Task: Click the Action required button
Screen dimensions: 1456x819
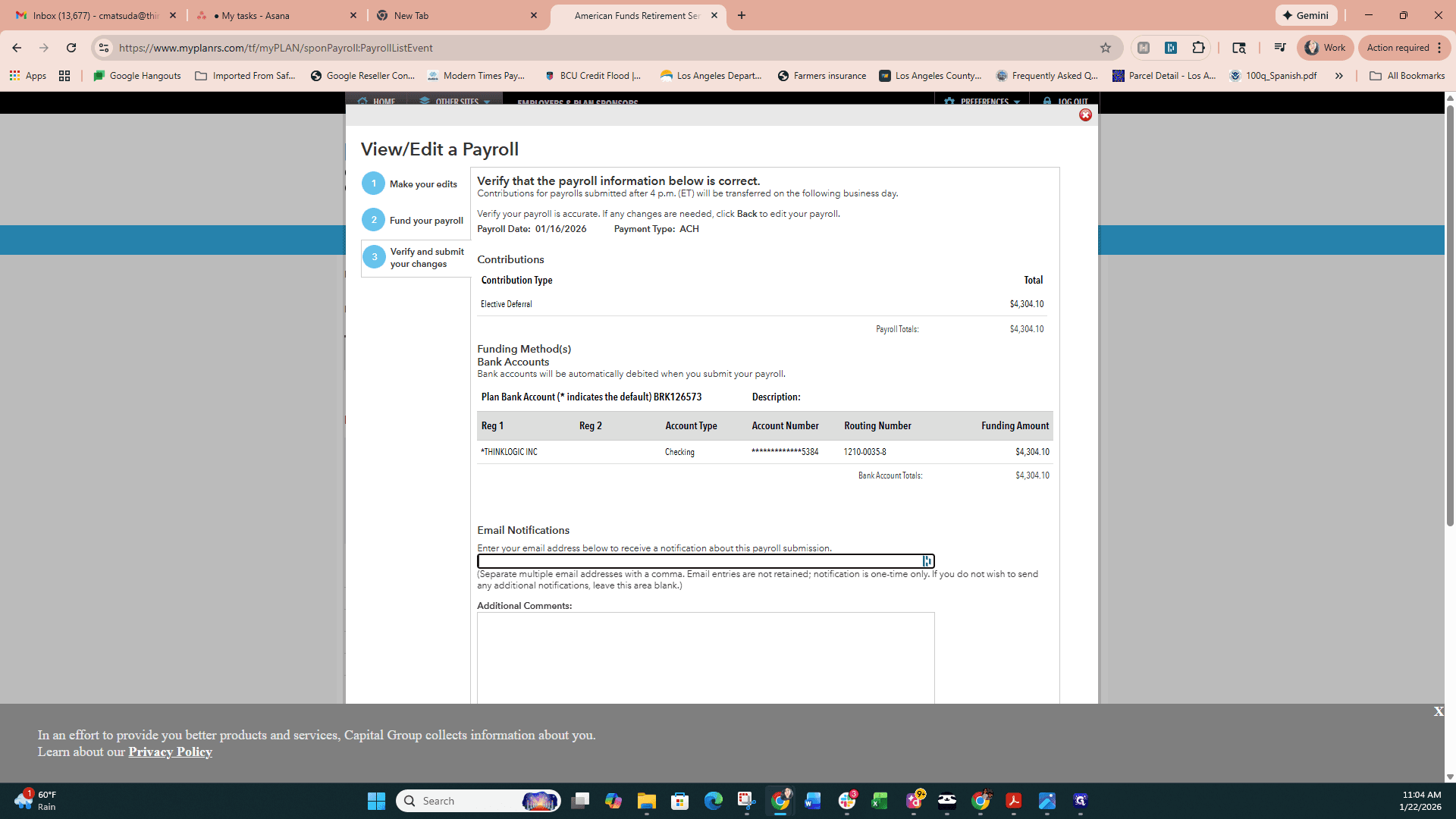Action: tap(1404, 48)
